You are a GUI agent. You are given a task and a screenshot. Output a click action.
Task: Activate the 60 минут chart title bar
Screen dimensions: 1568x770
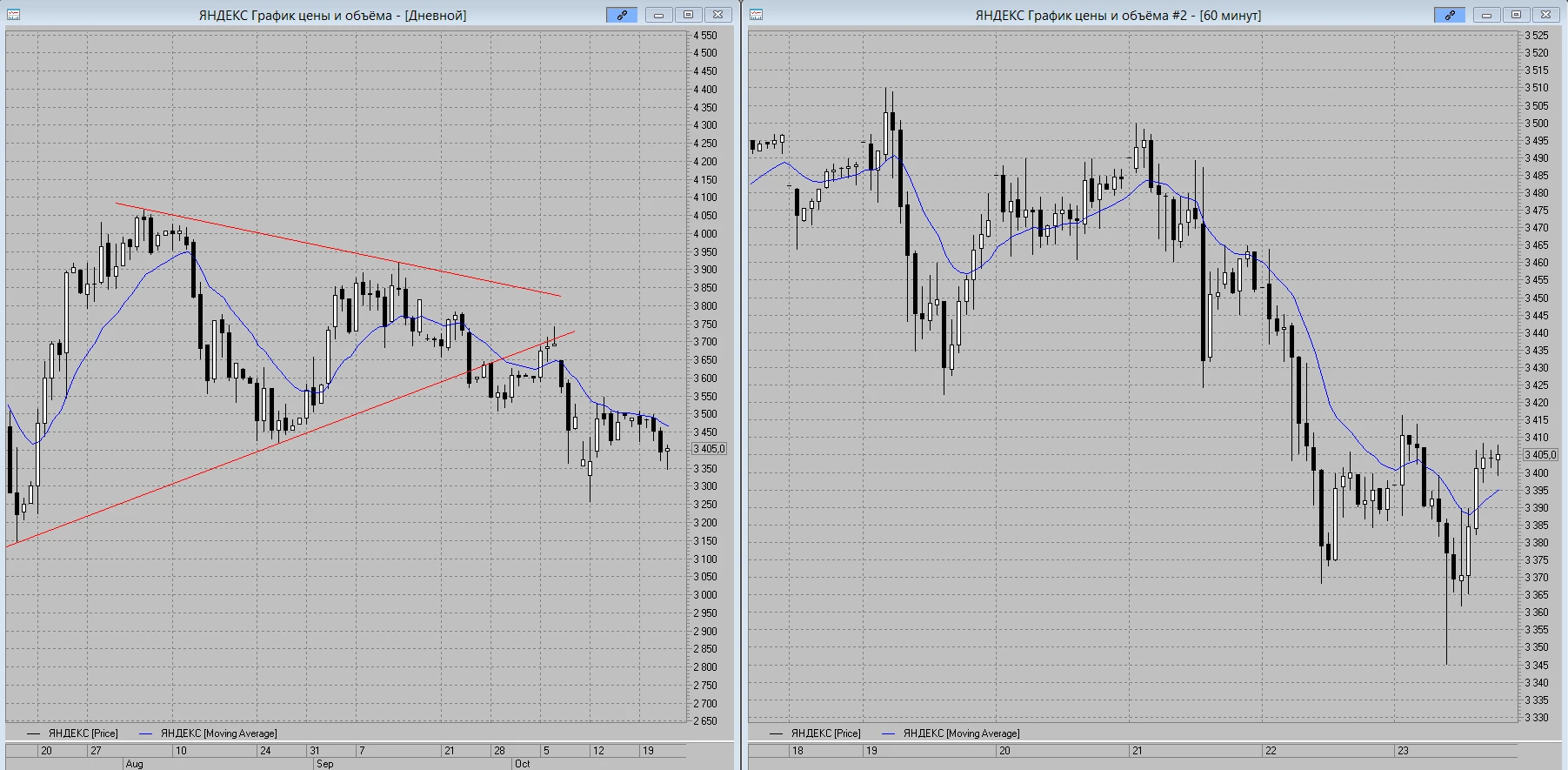[1118, 15]
